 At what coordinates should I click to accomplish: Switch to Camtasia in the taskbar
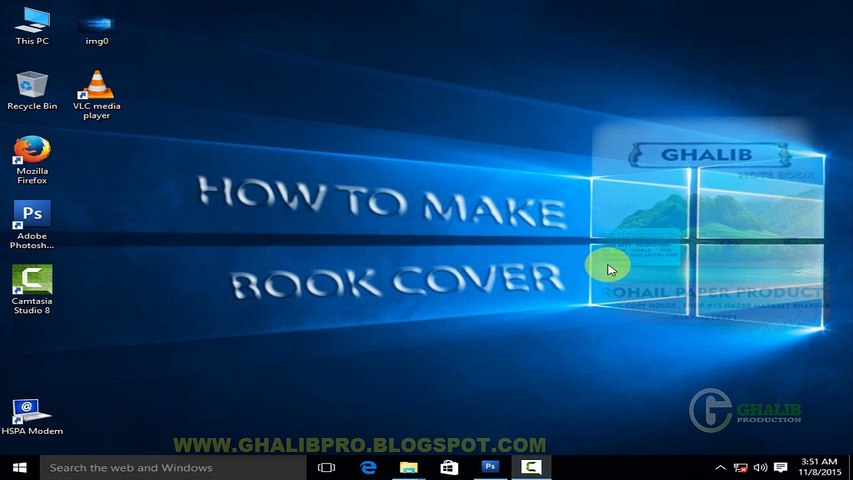tap(531, 467)
